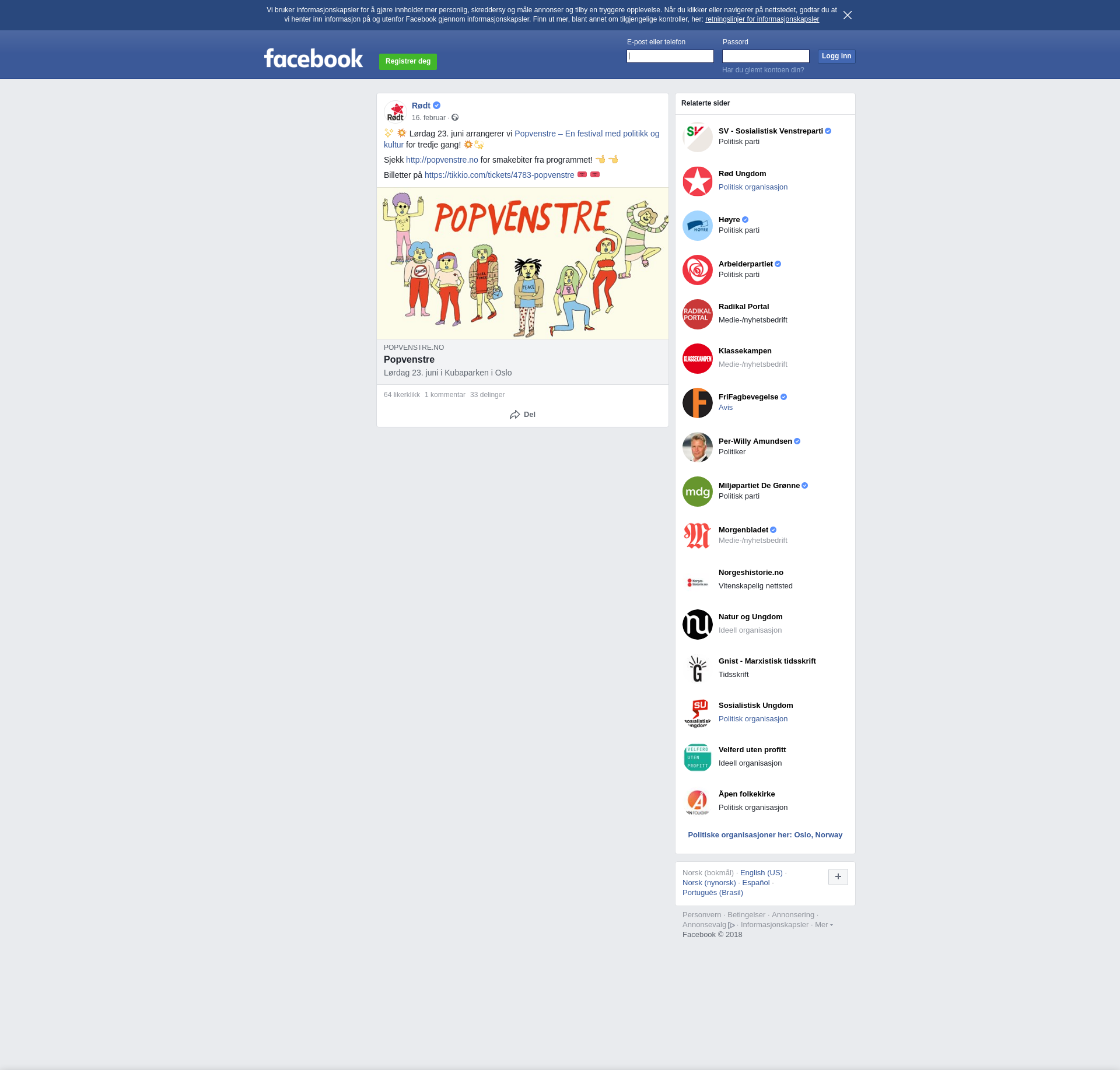The width and height of the screenshot is (1120, 1070).
Task: Open Morgenbladet M logo
Action: tap(698, 536)
